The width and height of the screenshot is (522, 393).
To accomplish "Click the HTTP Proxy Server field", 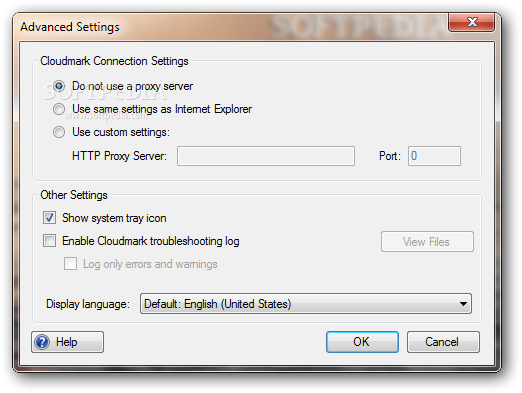I will click(x=266, y=156).
